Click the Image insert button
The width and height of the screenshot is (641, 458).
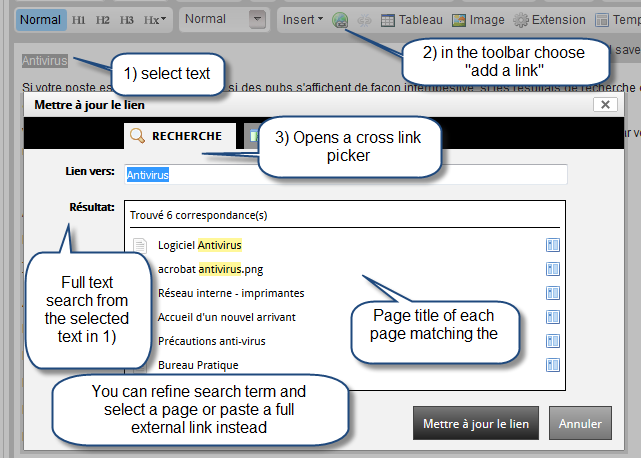[479, 20]
